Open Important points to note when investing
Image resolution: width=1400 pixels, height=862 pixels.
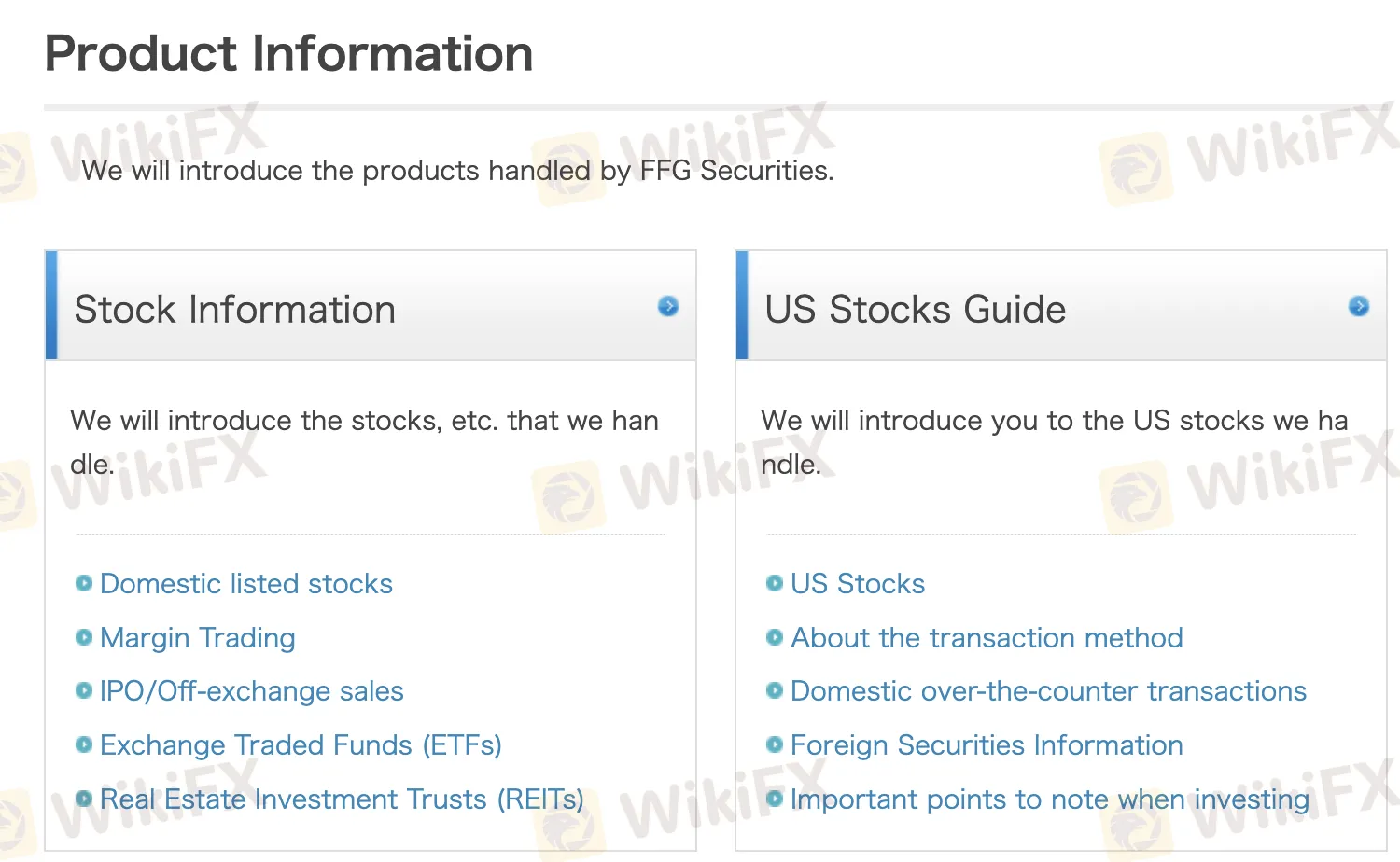point(1050,799)
